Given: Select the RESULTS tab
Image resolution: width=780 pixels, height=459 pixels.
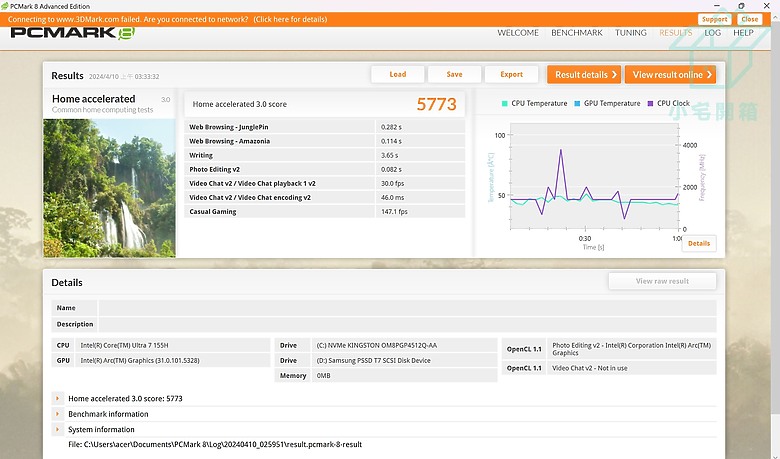Looking at the screenshot, I should 676,33.
